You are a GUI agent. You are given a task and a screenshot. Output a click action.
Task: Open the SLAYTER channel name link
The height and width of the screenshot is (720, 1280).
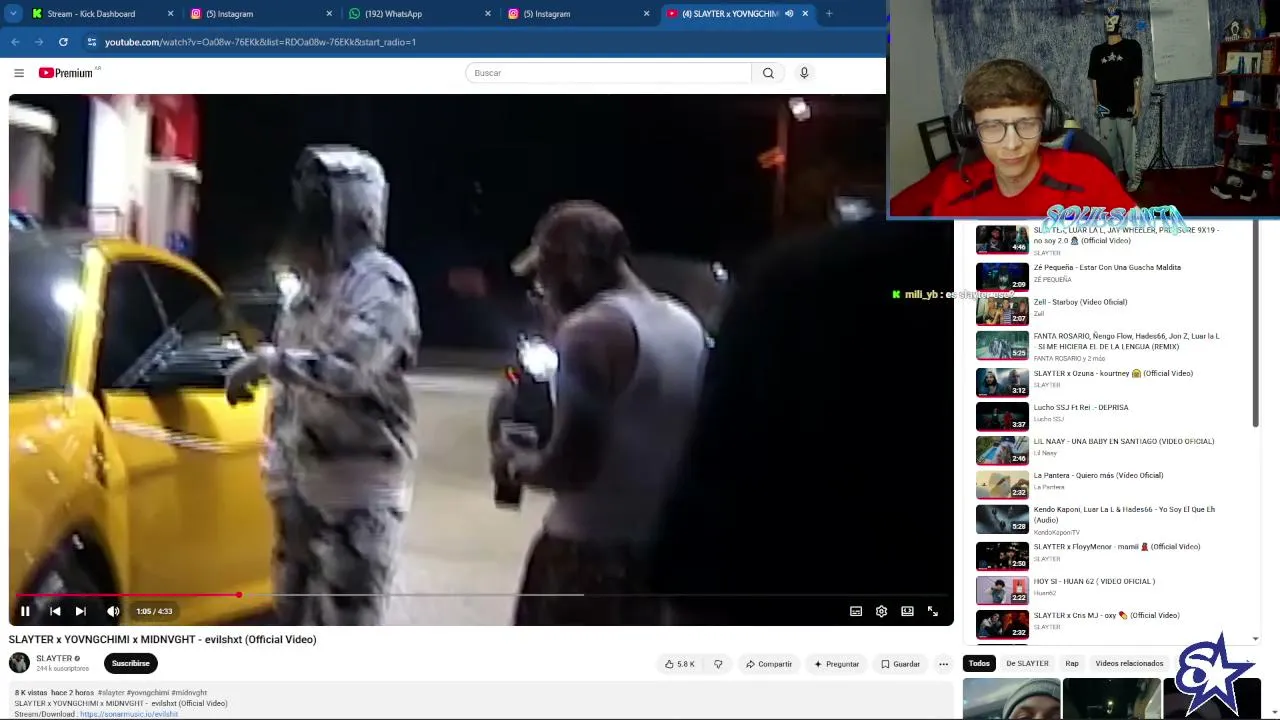(x=54, y=659)
